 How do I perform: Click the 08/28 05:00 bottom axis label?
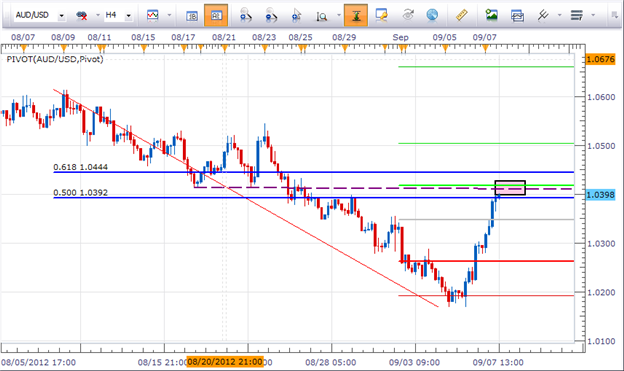[x=331, y=363]
